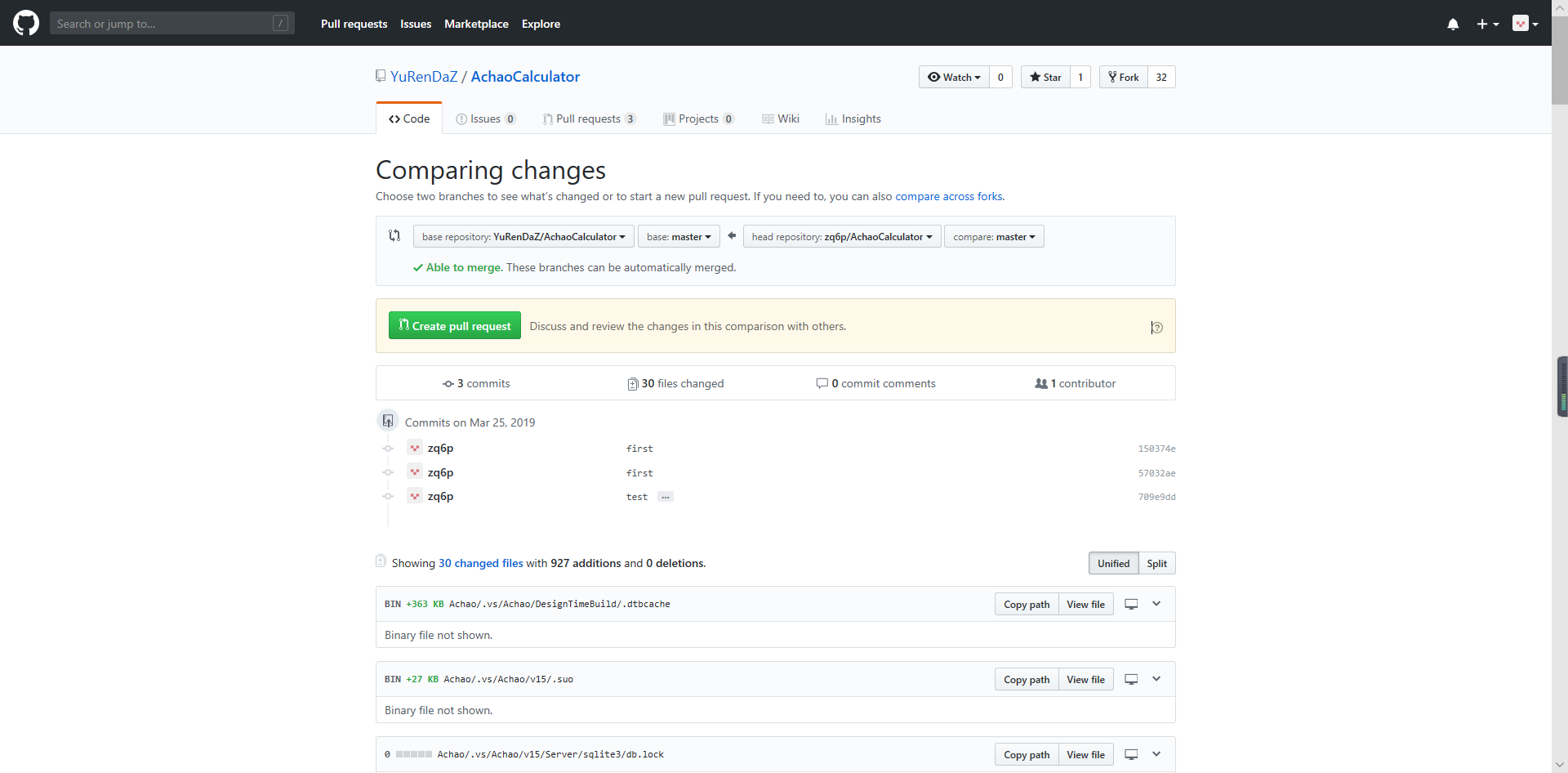Viewport: 1568px width, 773px height.
Task: Open commit hash 150374e
Action: coord(1156,449)
